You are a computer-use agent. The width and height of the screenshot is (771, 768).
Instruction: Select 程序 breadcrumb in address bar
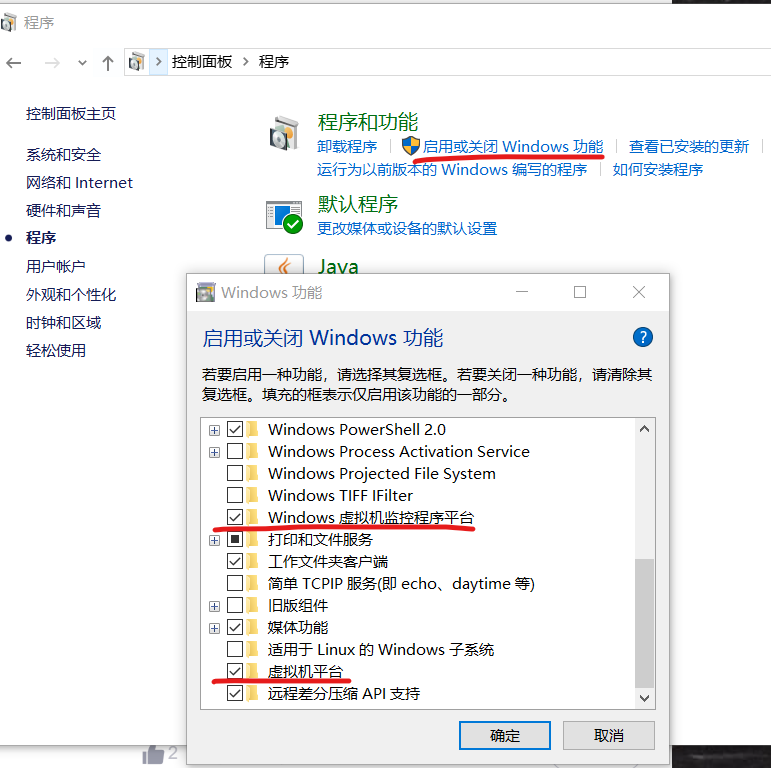274,61
